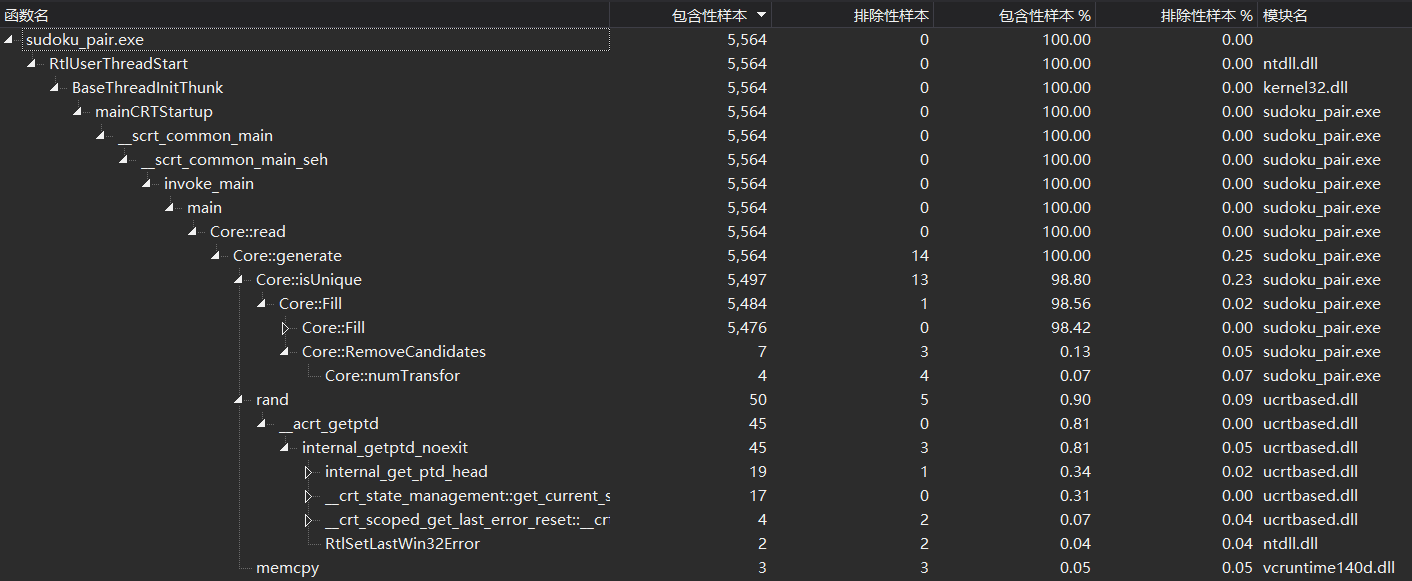Collapse the Core::isUnique node
The image size is (1412, 581).
(239, 280)
